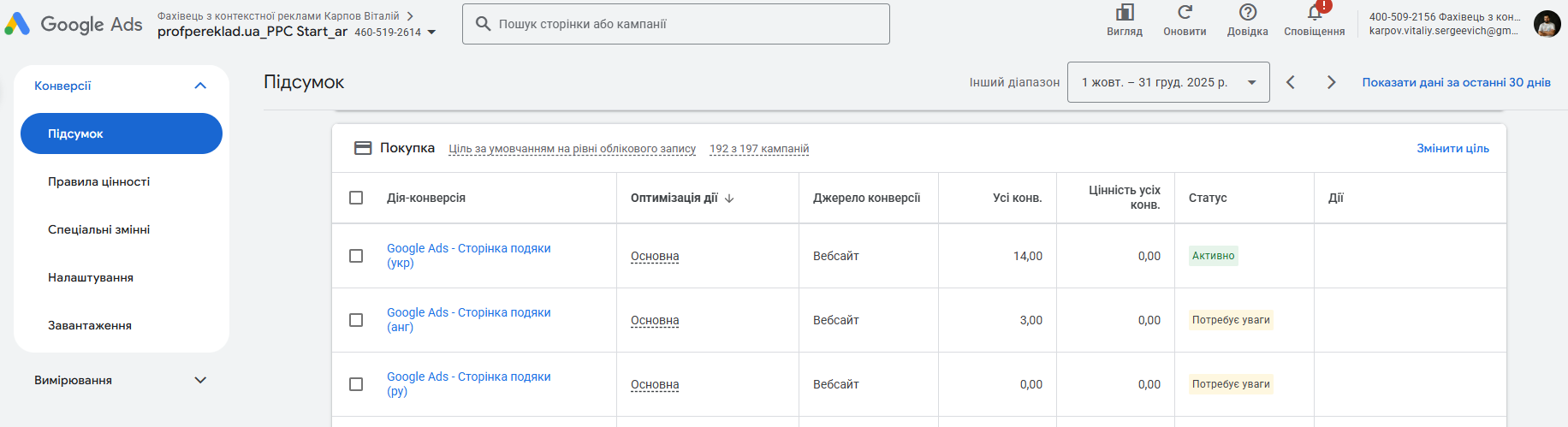Expand the Вимірювання sidebar section

tap(200, 380)
